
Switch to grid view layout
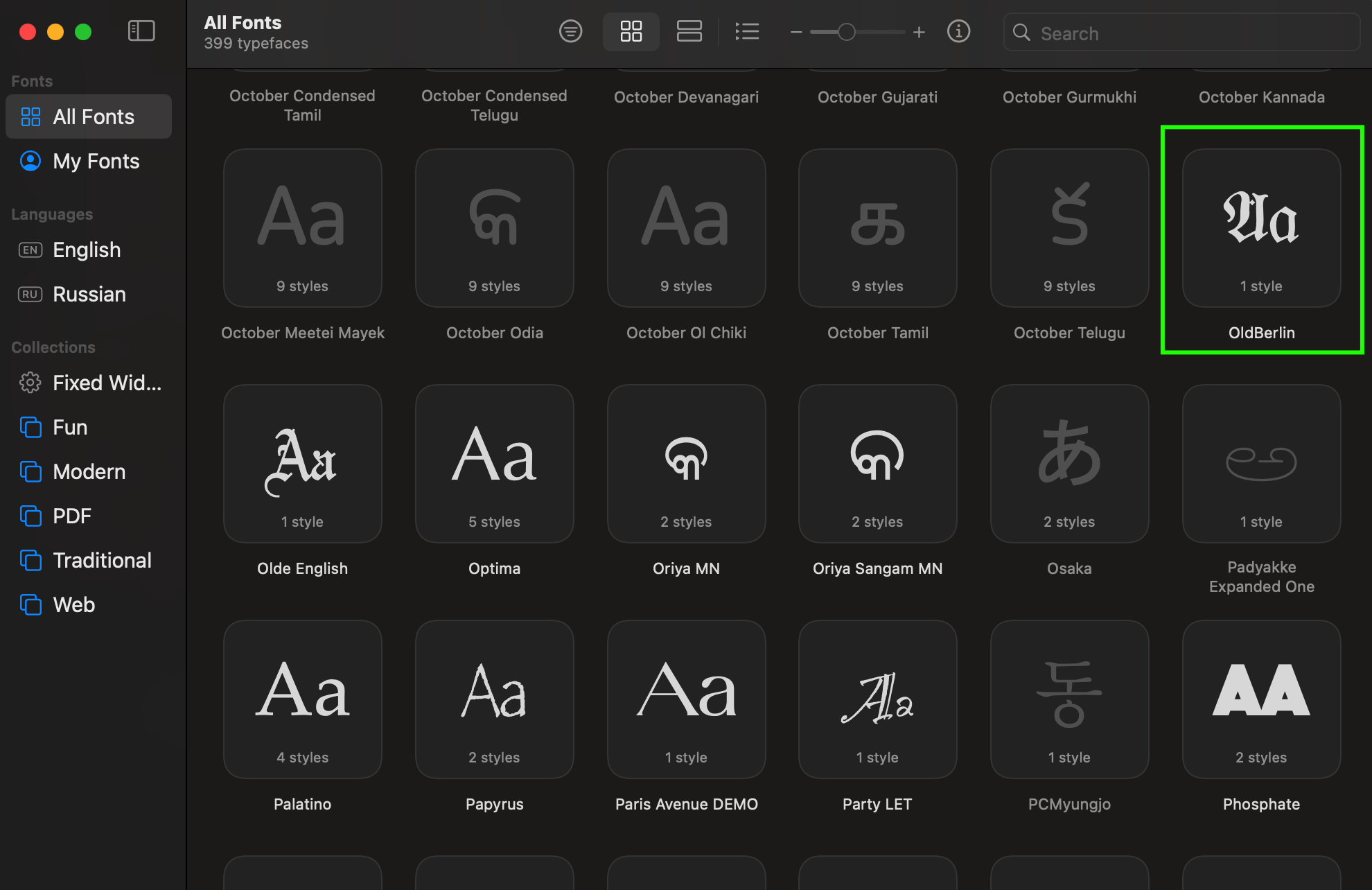click(x=631, y=31)
